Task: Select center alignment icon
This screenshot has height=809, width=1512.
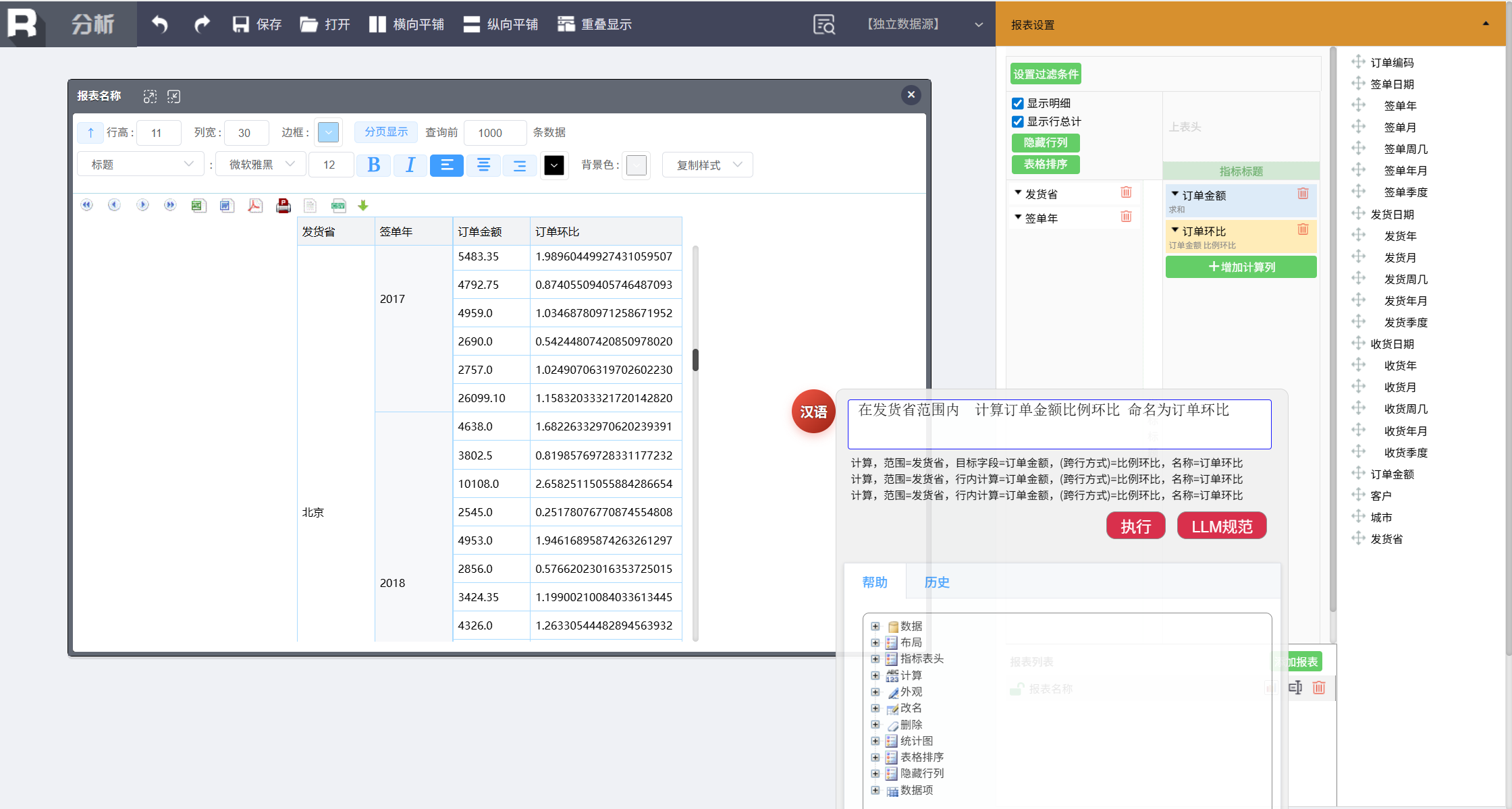Action: [x=483, y=165]
